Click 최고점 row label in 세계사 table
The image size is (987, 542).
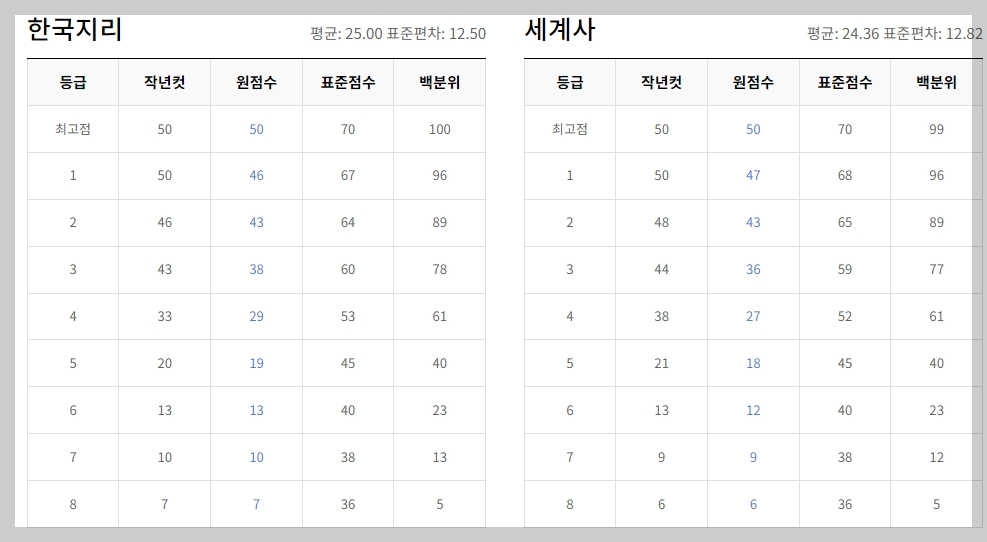570,129
